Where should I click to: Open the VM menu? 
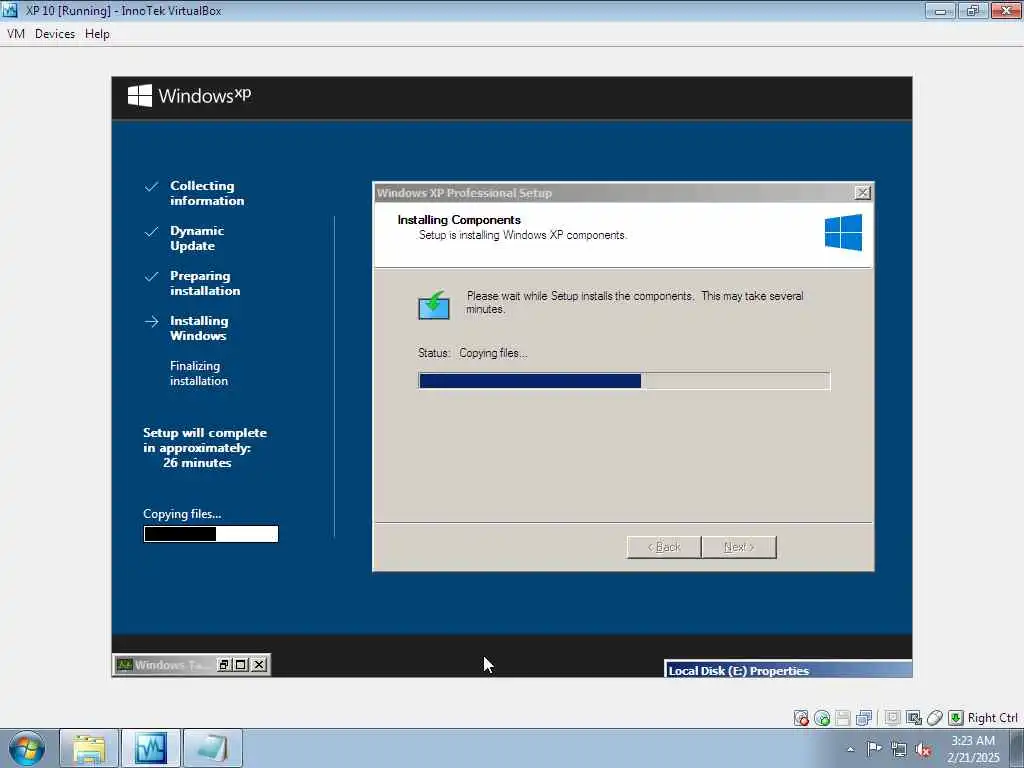click(x=16, y=34)
